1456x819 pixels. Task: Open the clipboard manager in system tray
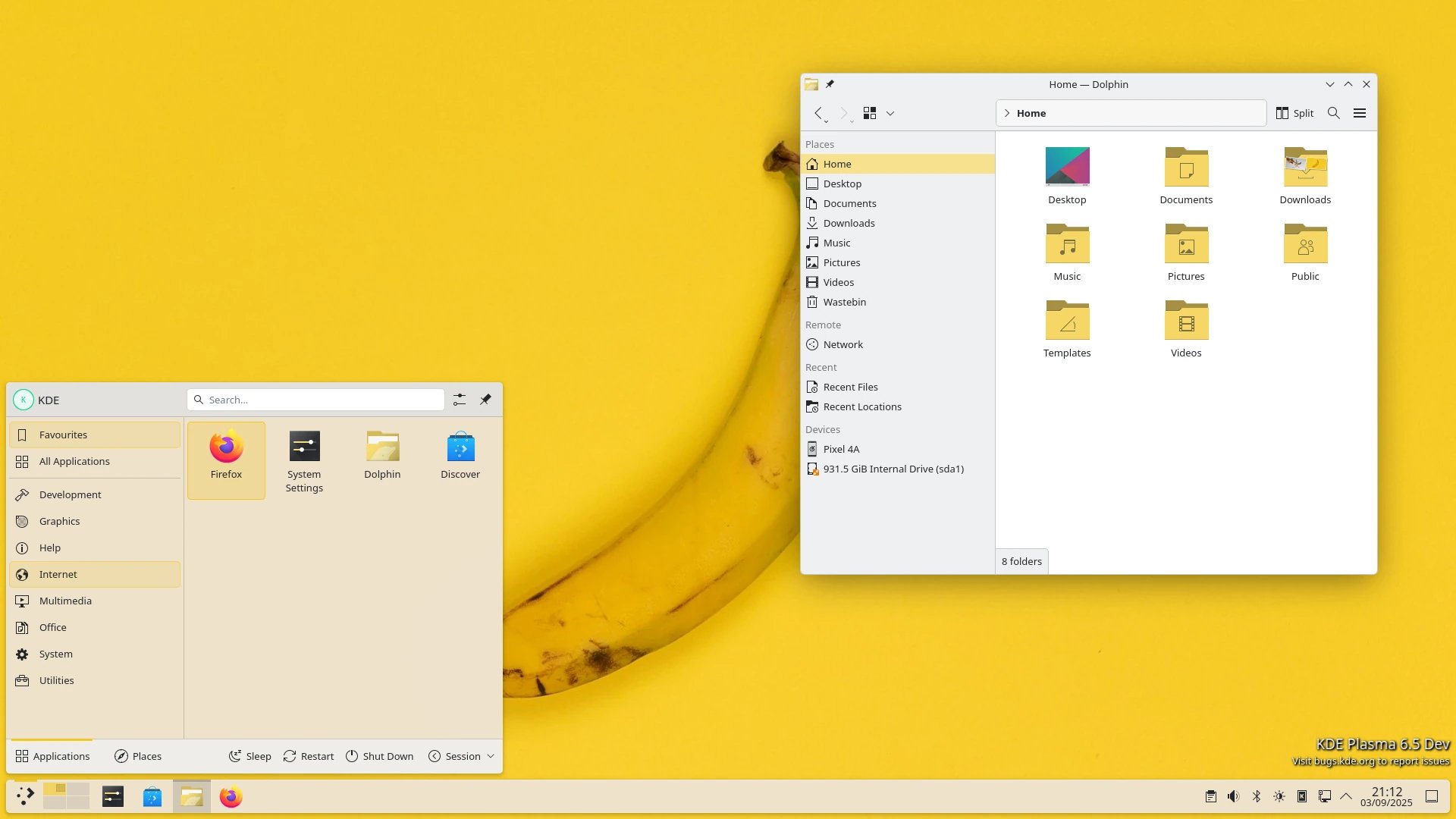1210,796
